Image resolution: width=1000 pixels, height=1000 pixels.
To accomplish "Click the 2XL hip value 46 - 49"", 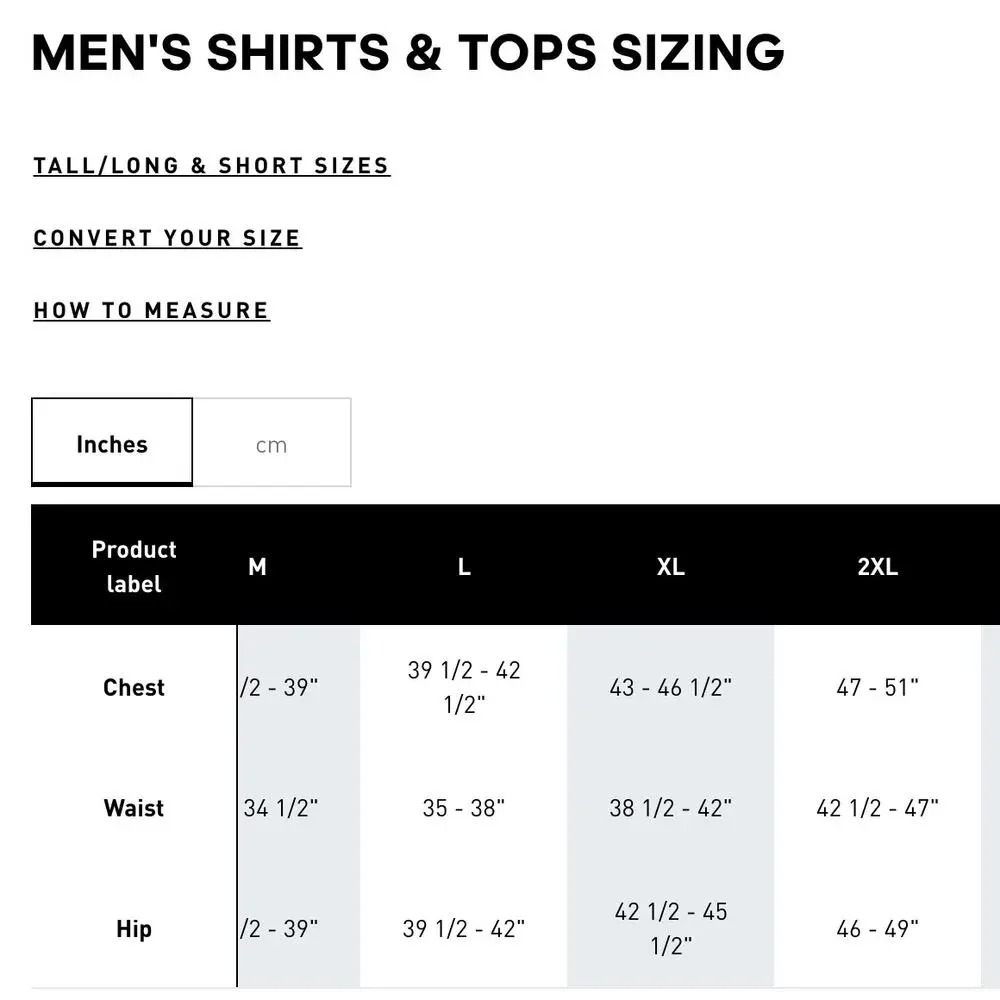I will pos(878,929).
